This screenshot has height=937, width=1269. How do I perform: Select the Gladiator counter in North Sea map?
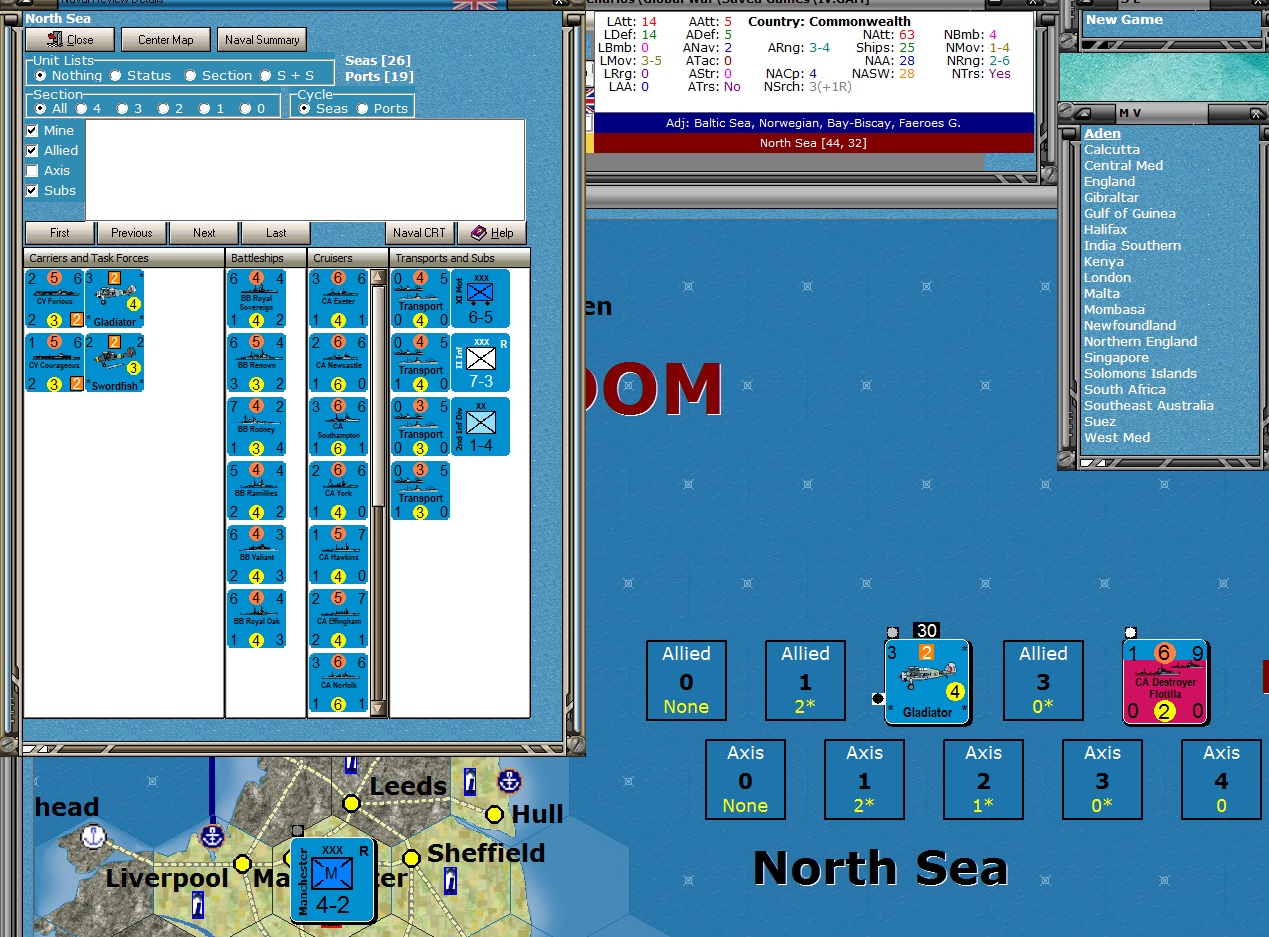(926, 682)
